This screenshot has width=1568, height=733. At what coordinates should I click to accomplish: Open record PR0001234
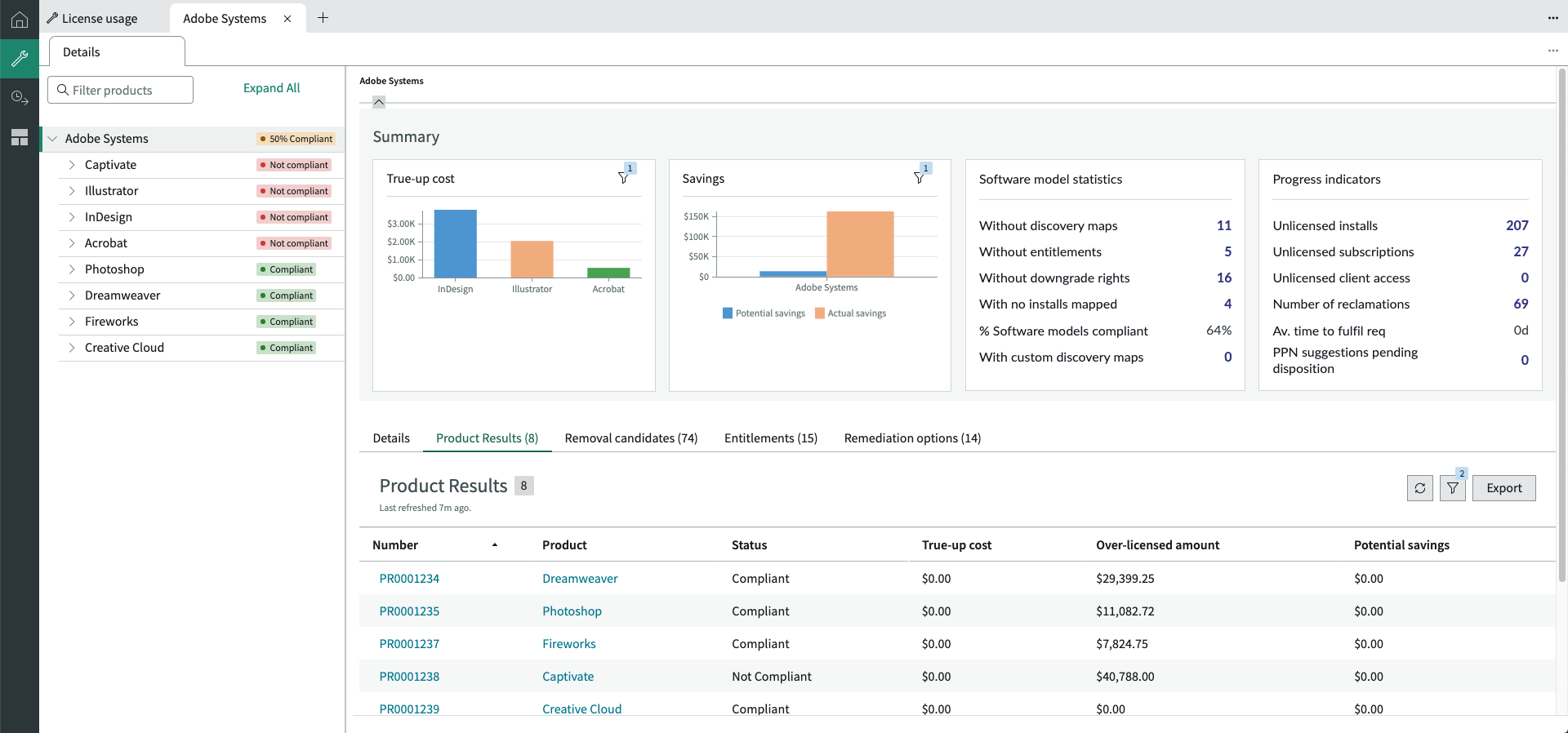[409, 579]
